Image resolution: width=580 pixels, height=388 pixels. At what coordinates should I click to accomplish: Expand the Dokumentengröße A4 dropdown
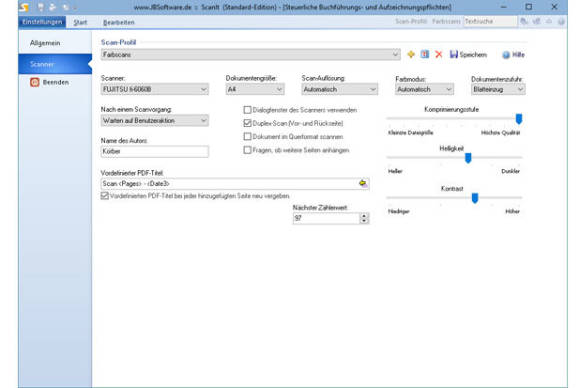(x=255, y=89)
